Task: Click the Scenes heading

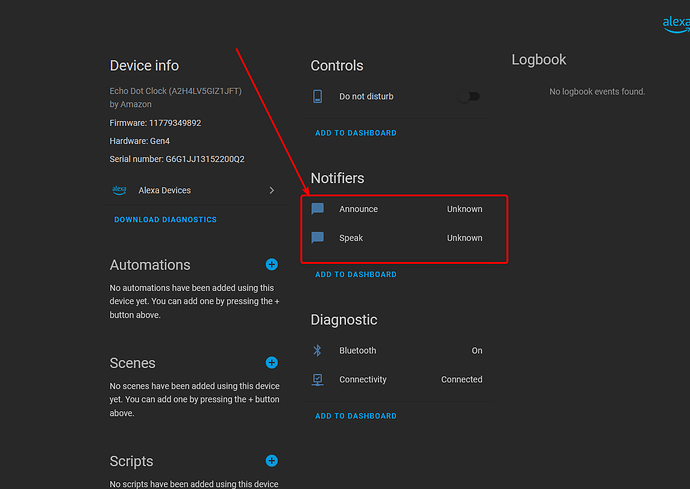Action: (132, 363)
